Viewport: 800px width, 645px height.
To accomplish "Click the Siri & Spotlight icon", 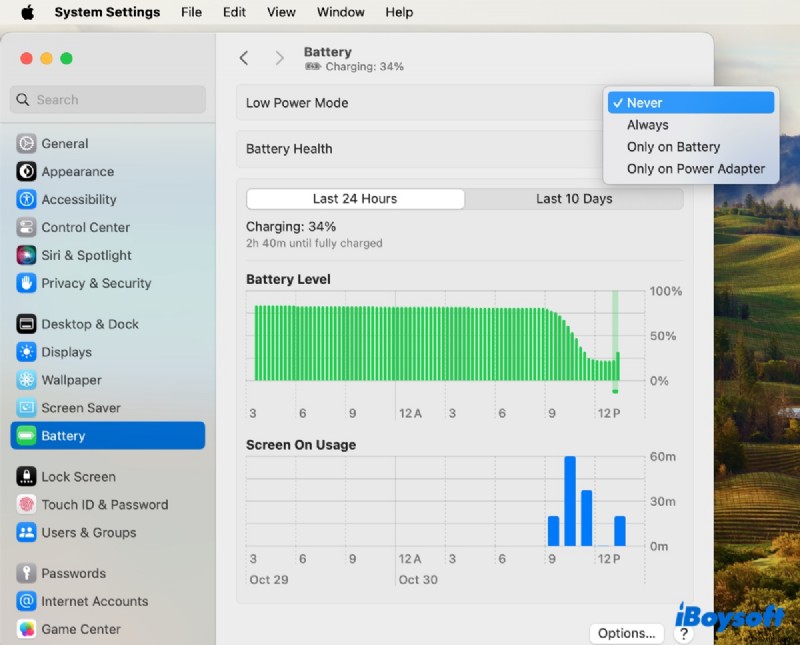I will (26, 255).
